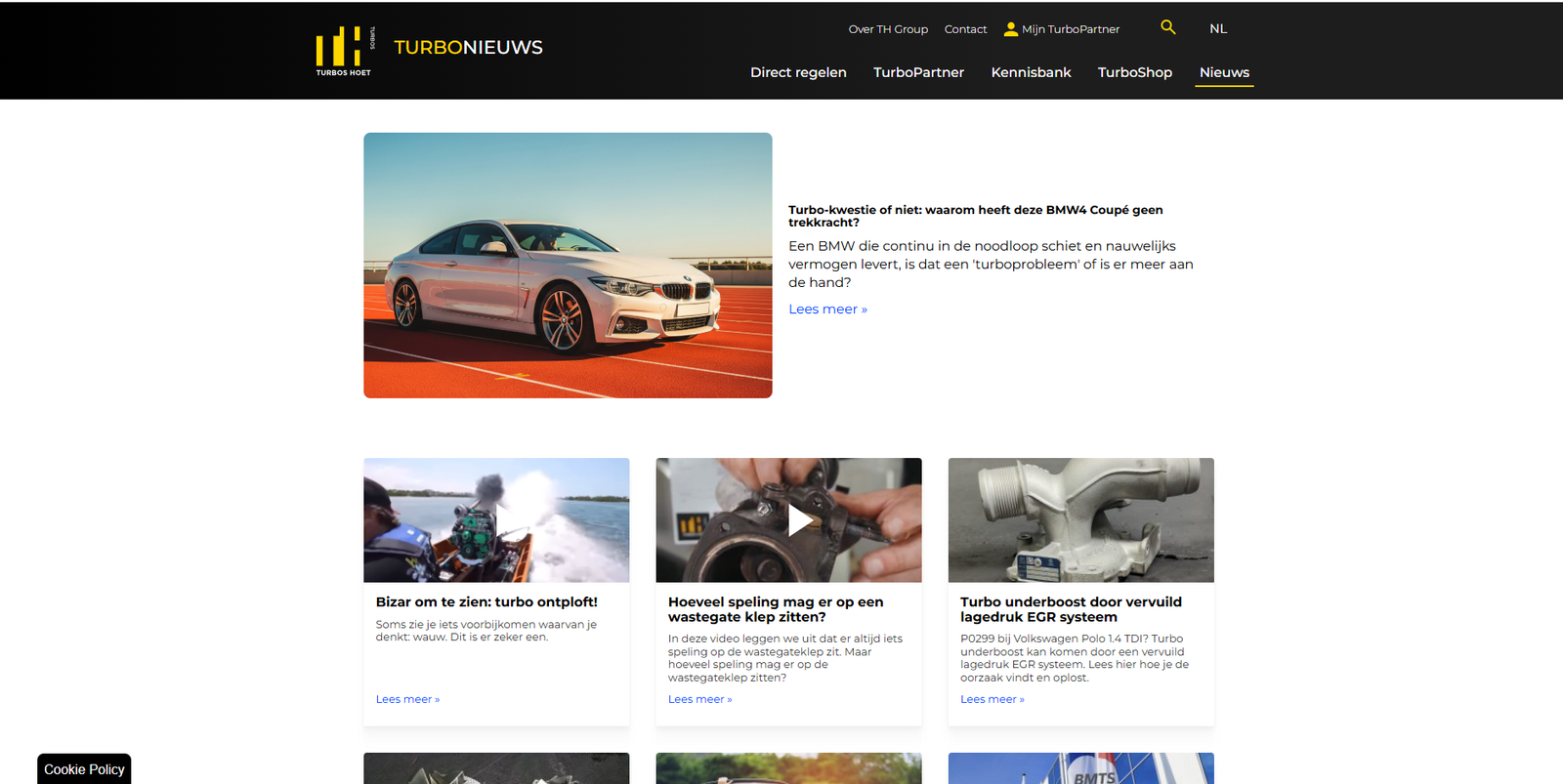The image size is (1563, 784).
Task: Click Lees meer under EGR systeem article
Action: 992,699
